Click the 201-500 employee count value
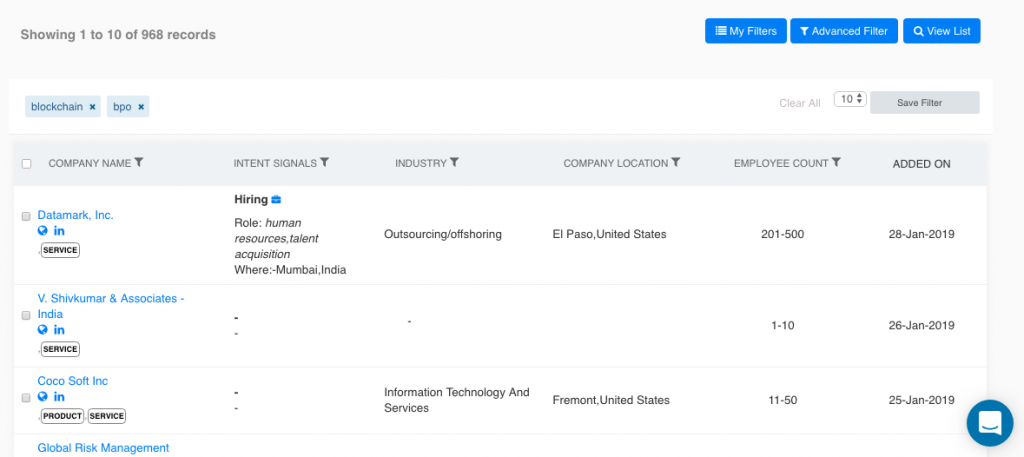Viewport: 1024px width, 457px height. (x=782, y=234)
